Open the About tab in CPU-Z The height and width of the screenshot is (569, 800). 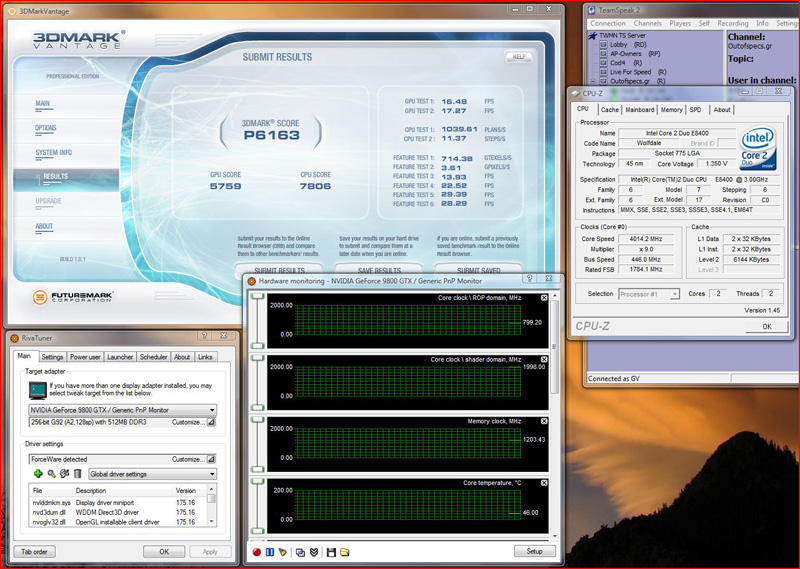tap(722, 110)
